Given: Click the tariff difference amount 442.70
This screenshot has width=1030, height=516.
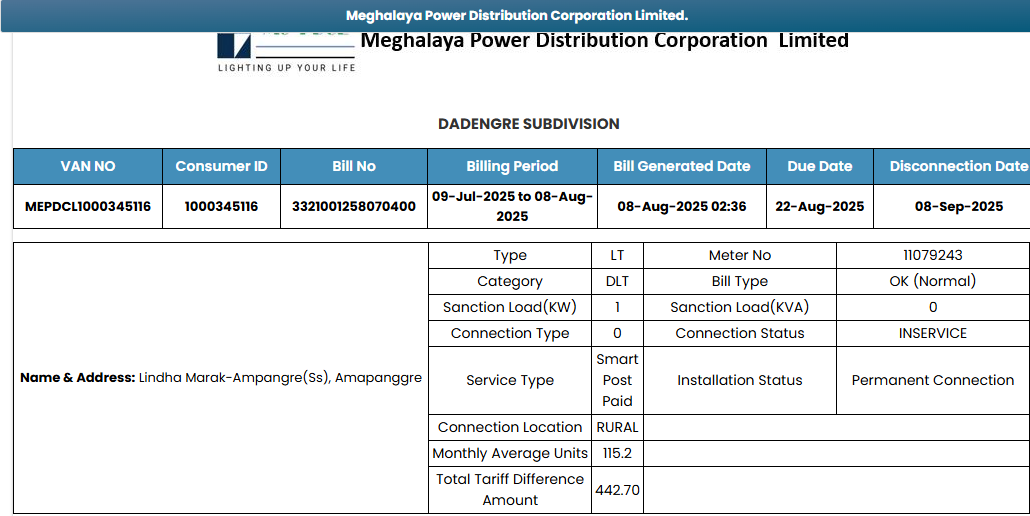Looking at the screenshot, I should click(617, 490).
